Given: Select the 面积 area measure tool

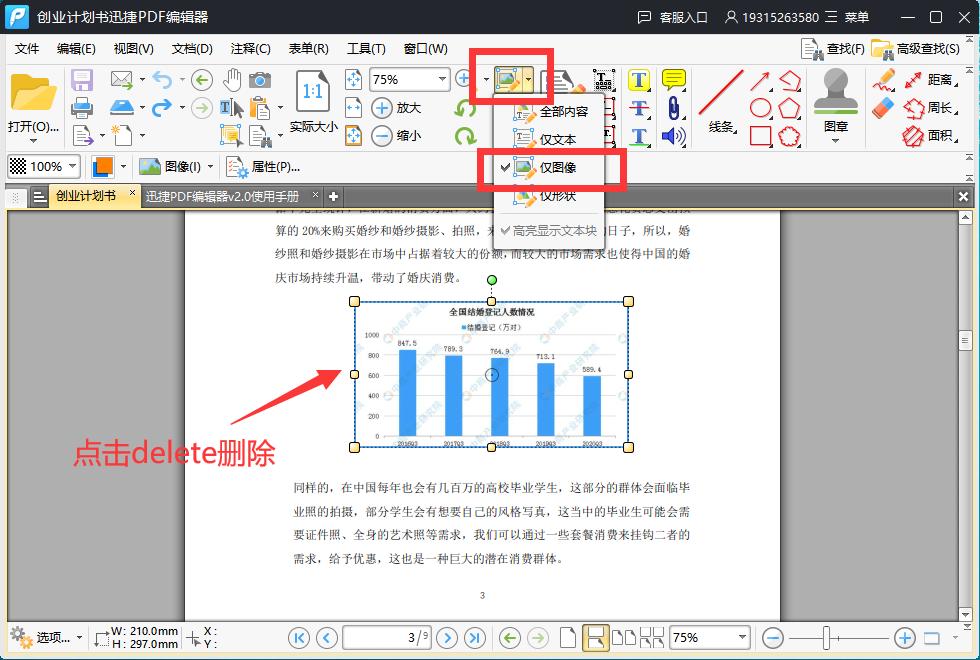Looking at the screenshot, I should coord(937,134).
